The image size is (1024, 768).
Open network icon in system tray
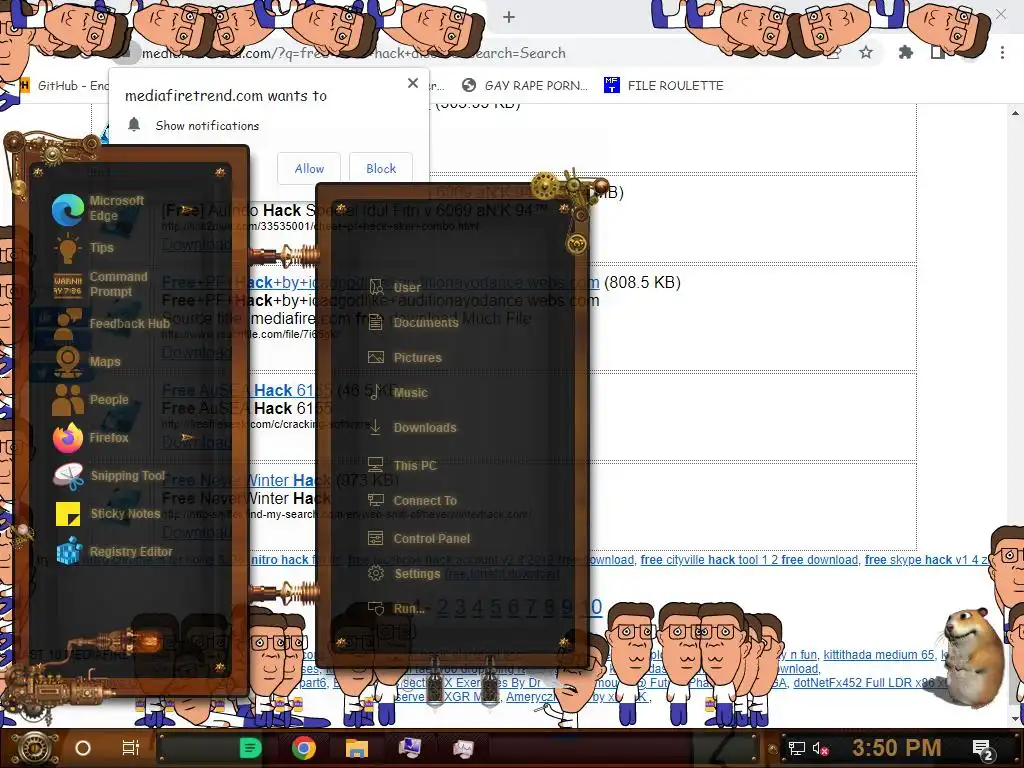point(797,748)
